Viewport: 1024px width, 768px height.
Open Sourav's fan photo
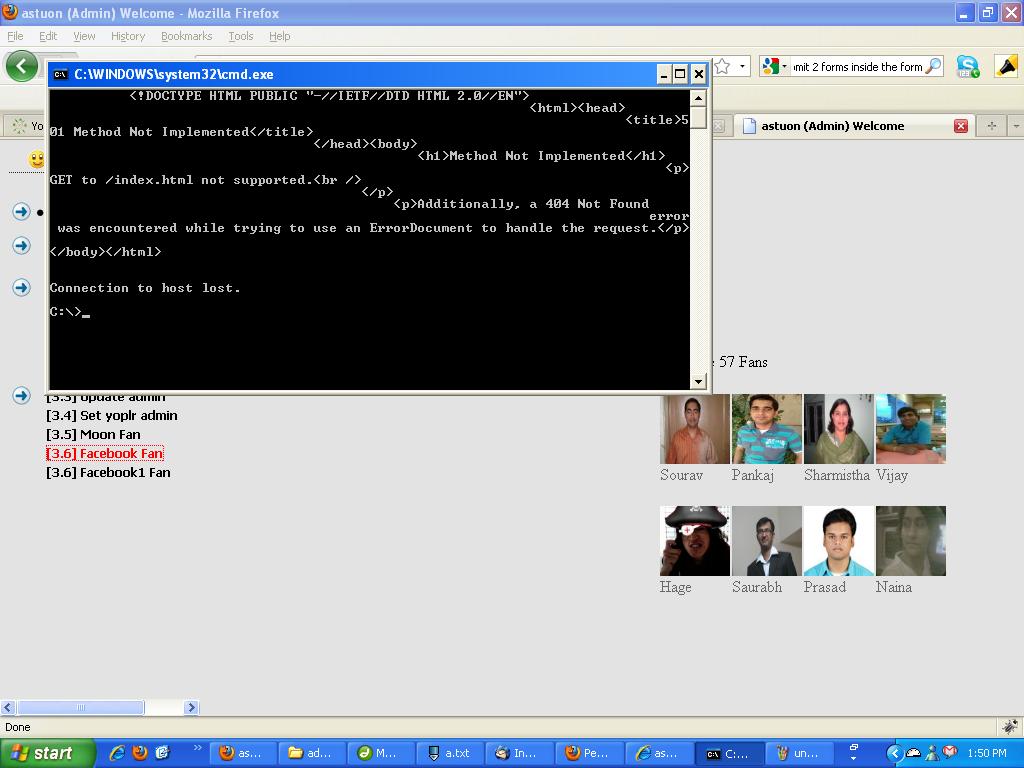(695, 429)
